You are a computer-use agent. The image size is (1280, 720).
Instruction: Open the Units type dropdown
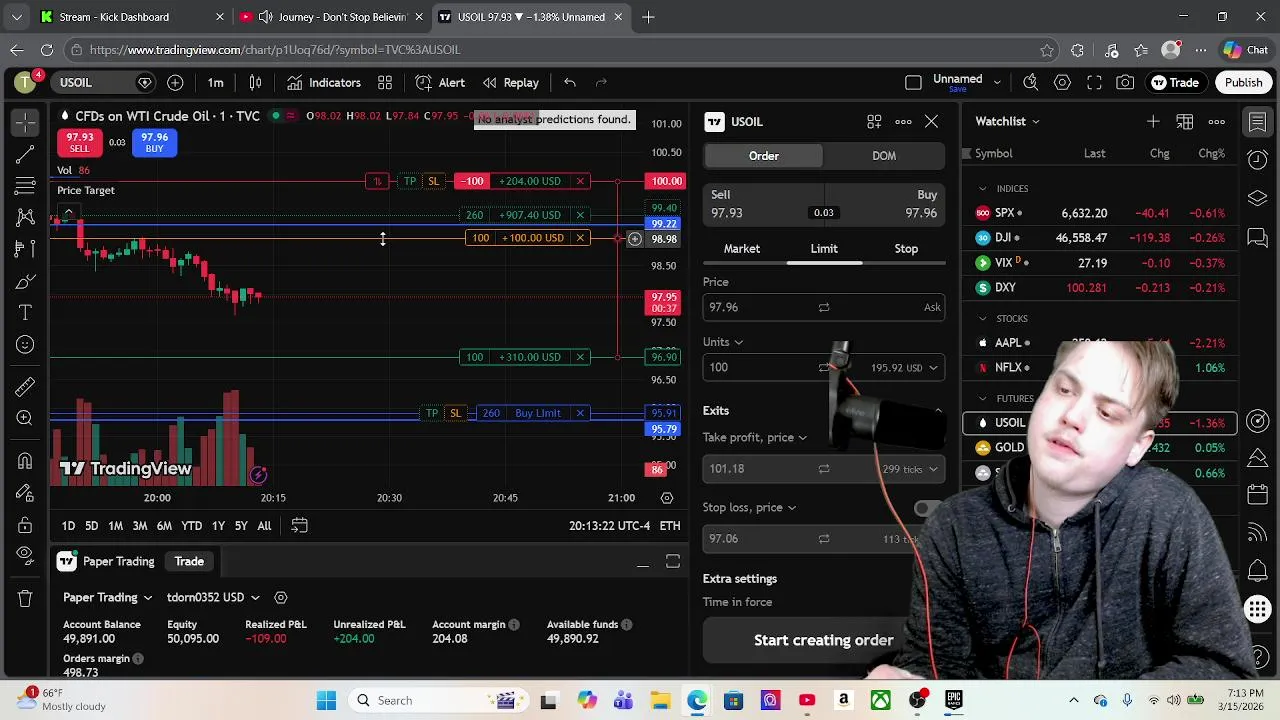point(723,342)
